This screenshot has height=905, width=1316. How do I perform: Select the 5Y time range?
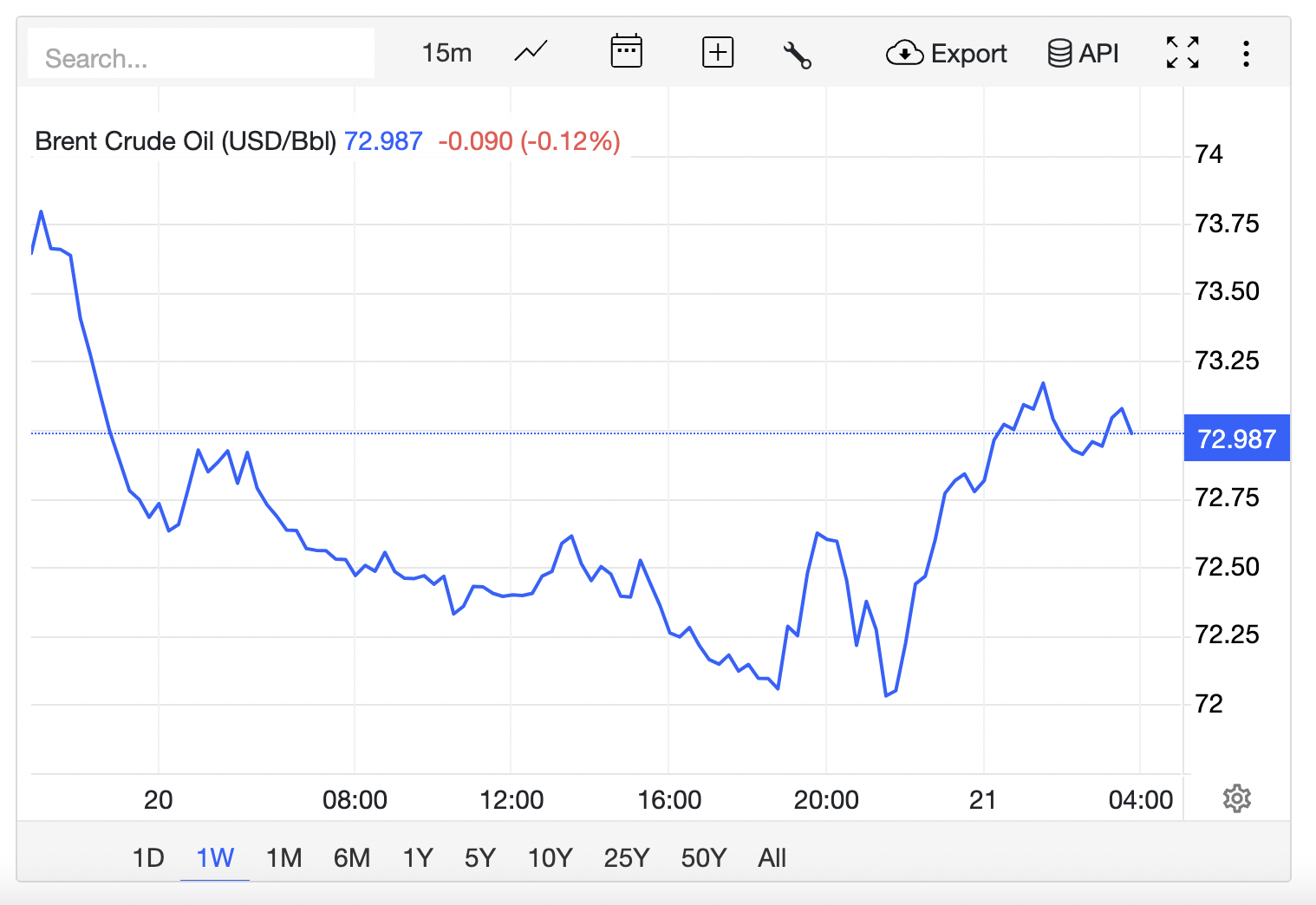480,857
